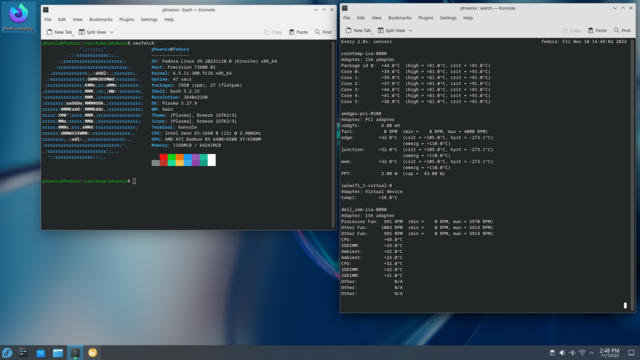Click Find in the bash Konsole toolbar
Image resolution: width=640 pixels, height=360 pixels.
[323, 32]
